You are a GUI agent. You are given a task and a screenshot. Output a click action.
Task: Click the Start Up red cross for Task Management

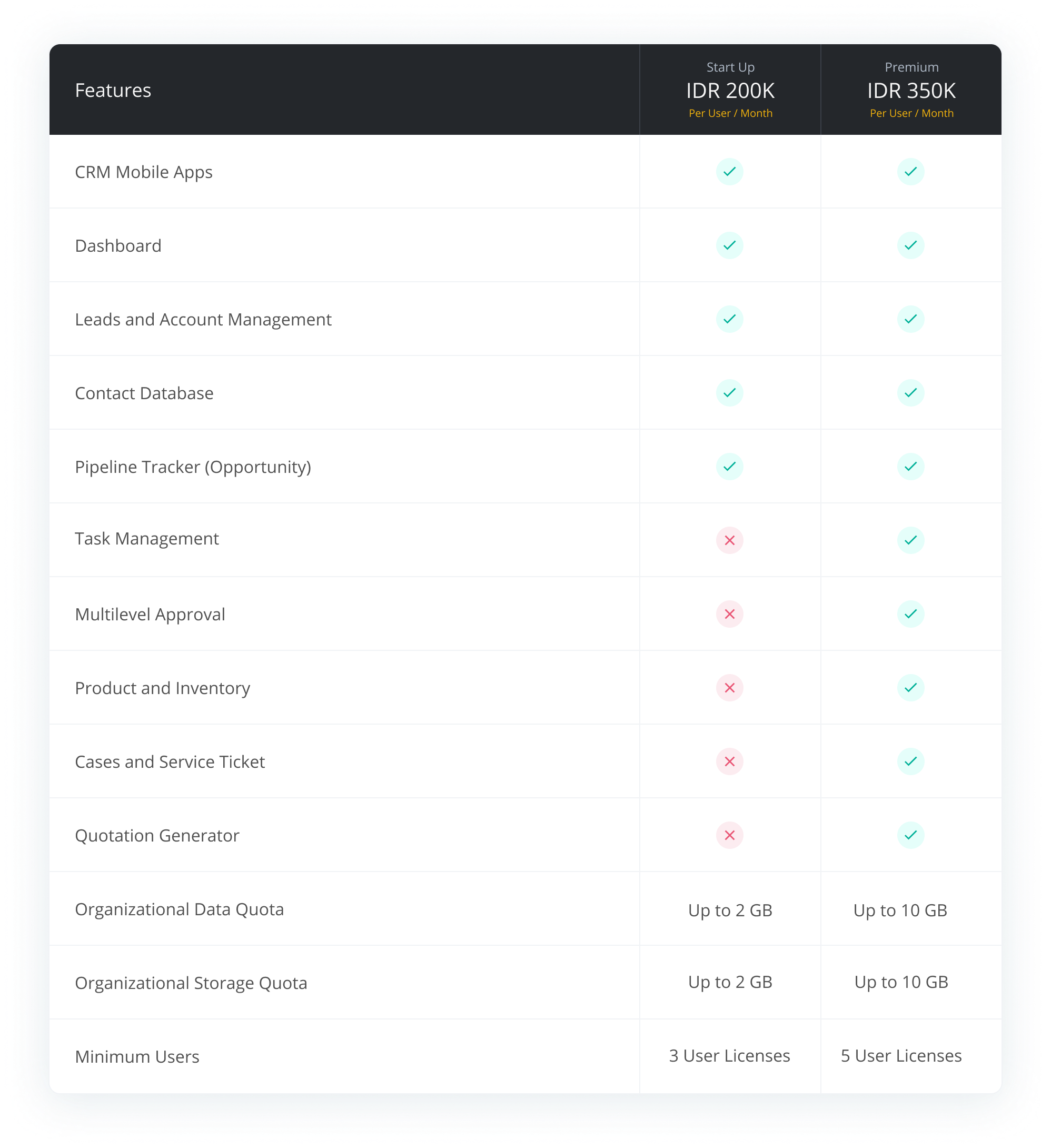click(x=729, y=540)
